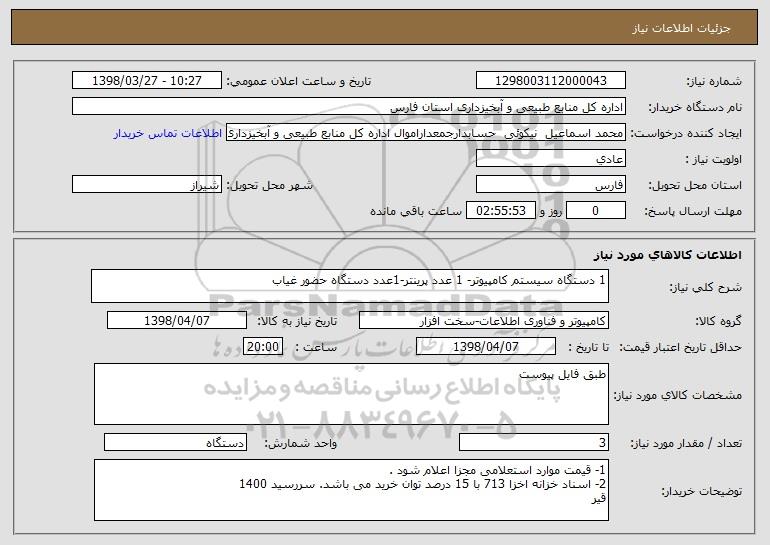Image resolution: width=770 pixels, height=545 pixels.
Task: Select the public announcement date field
Action: coord(147,81)
